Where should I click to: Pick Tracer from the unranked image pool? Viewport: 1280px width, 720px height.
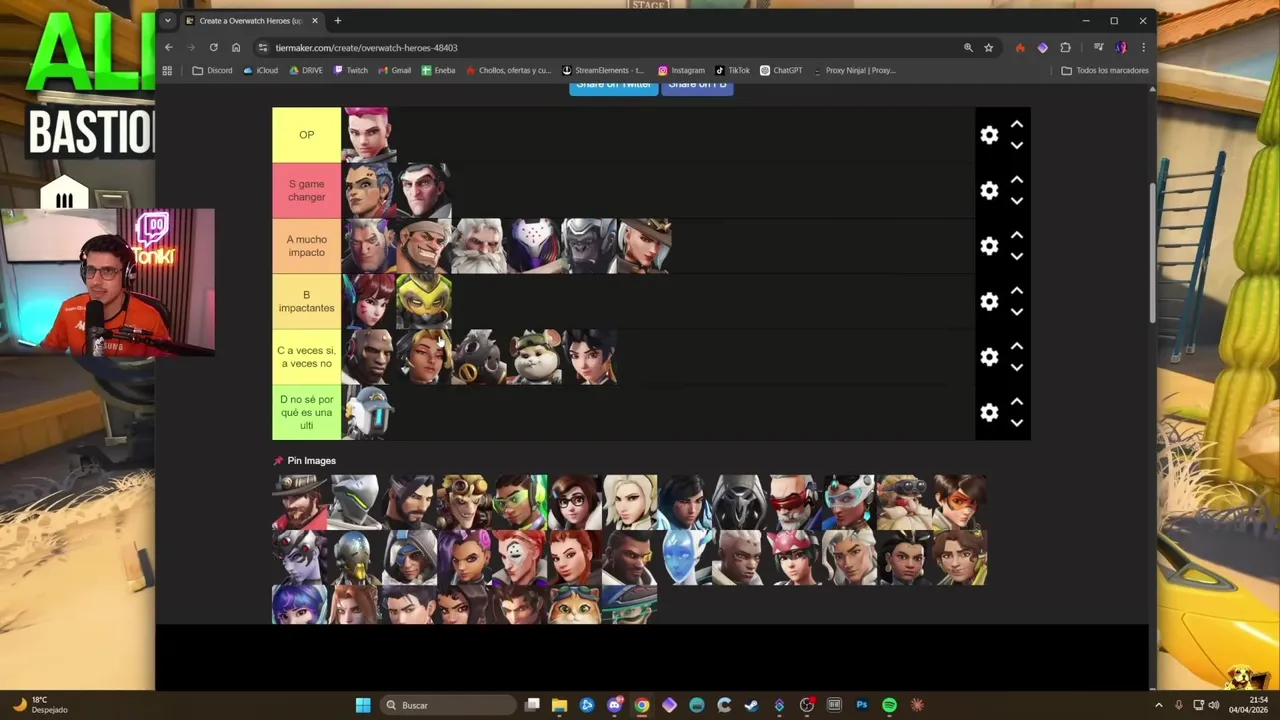(x=959, y=502)
